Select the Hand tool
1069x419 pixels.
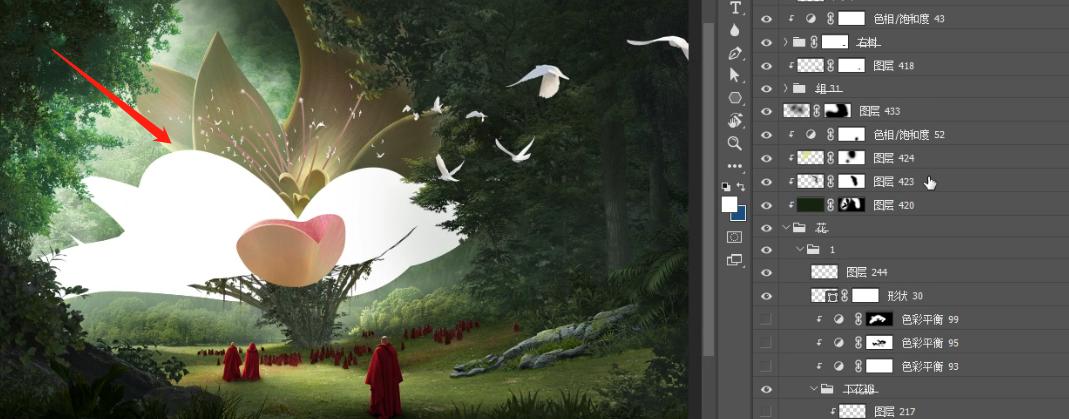736,120
